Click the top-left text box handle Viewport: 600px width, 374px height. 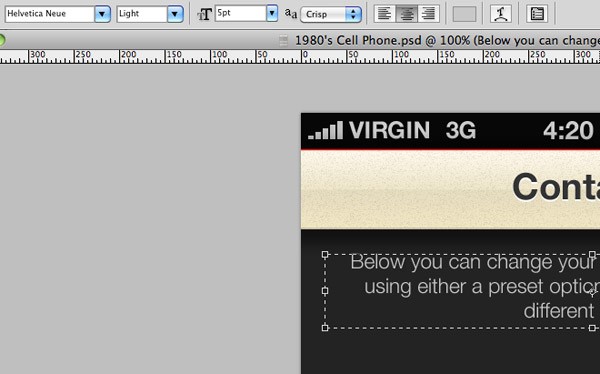[325, 254]
